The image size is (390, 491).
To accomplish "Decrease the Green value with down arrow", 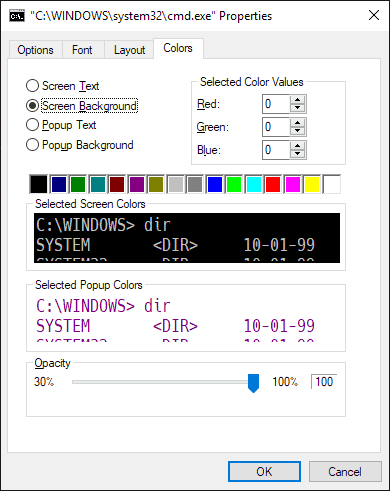I will [x=297, y=131].
